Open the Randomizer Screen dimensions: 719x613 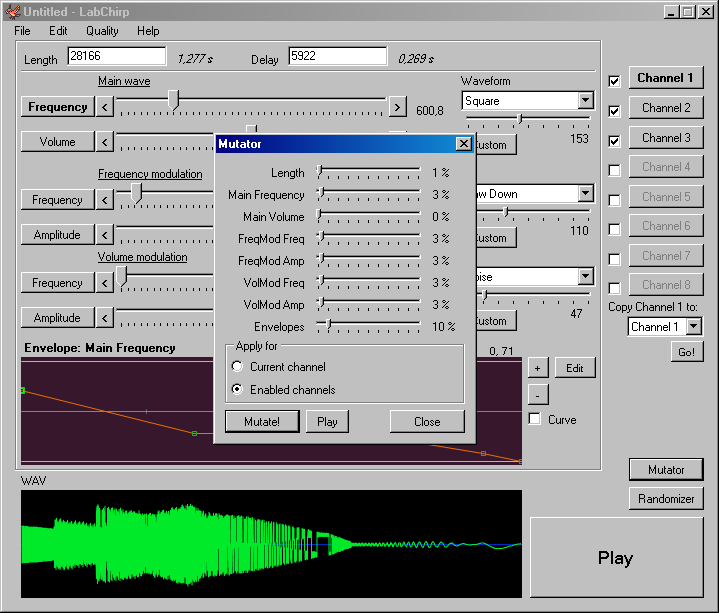coord(666,498)
